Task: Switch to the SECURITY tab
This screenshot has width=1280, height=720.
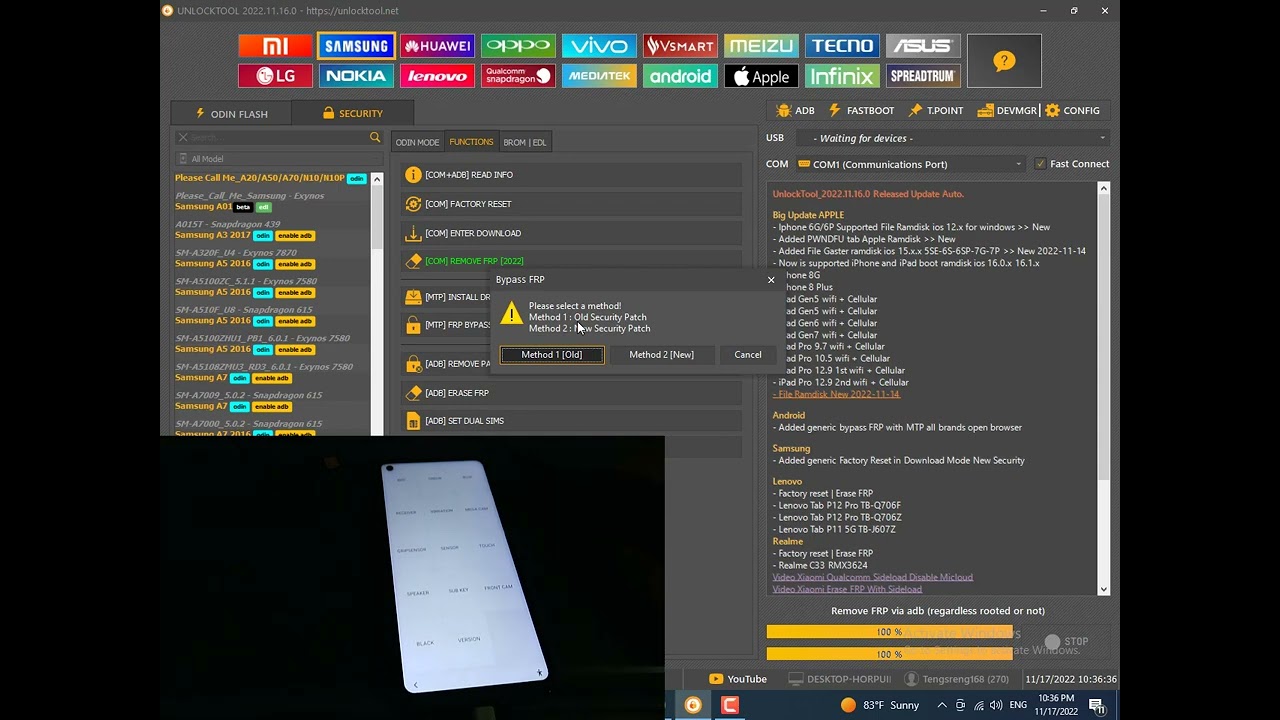Action: click(x=352, y=114)
